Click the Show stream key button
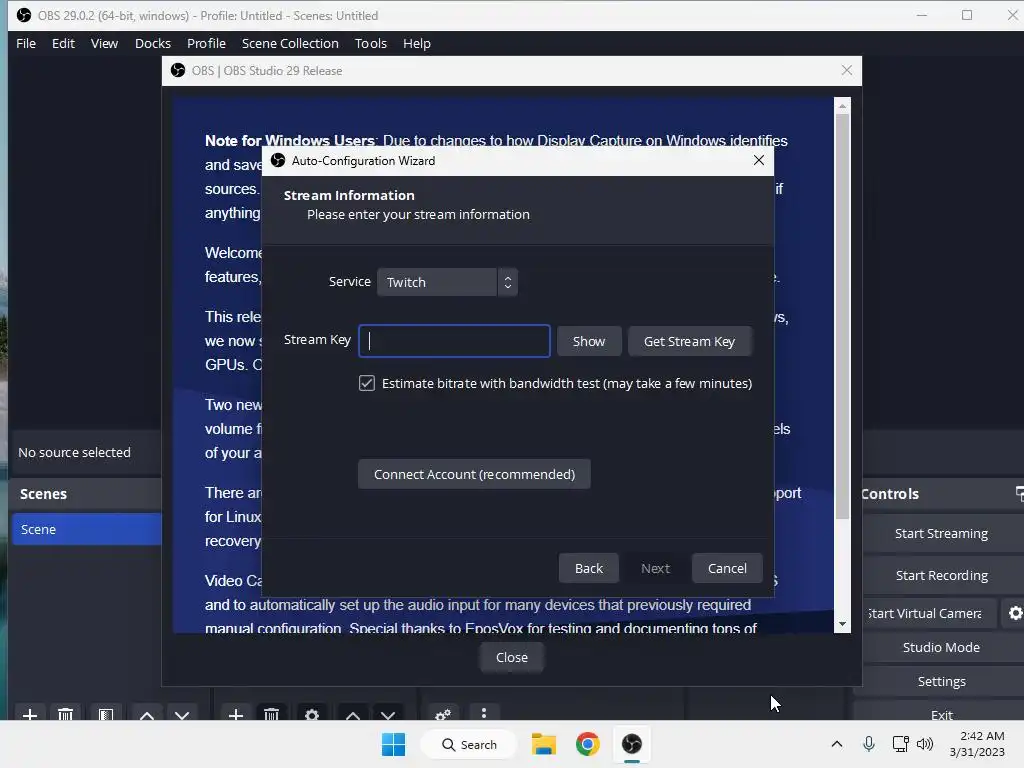Screen dimensions: 1024x768 [x=588, y=342]
